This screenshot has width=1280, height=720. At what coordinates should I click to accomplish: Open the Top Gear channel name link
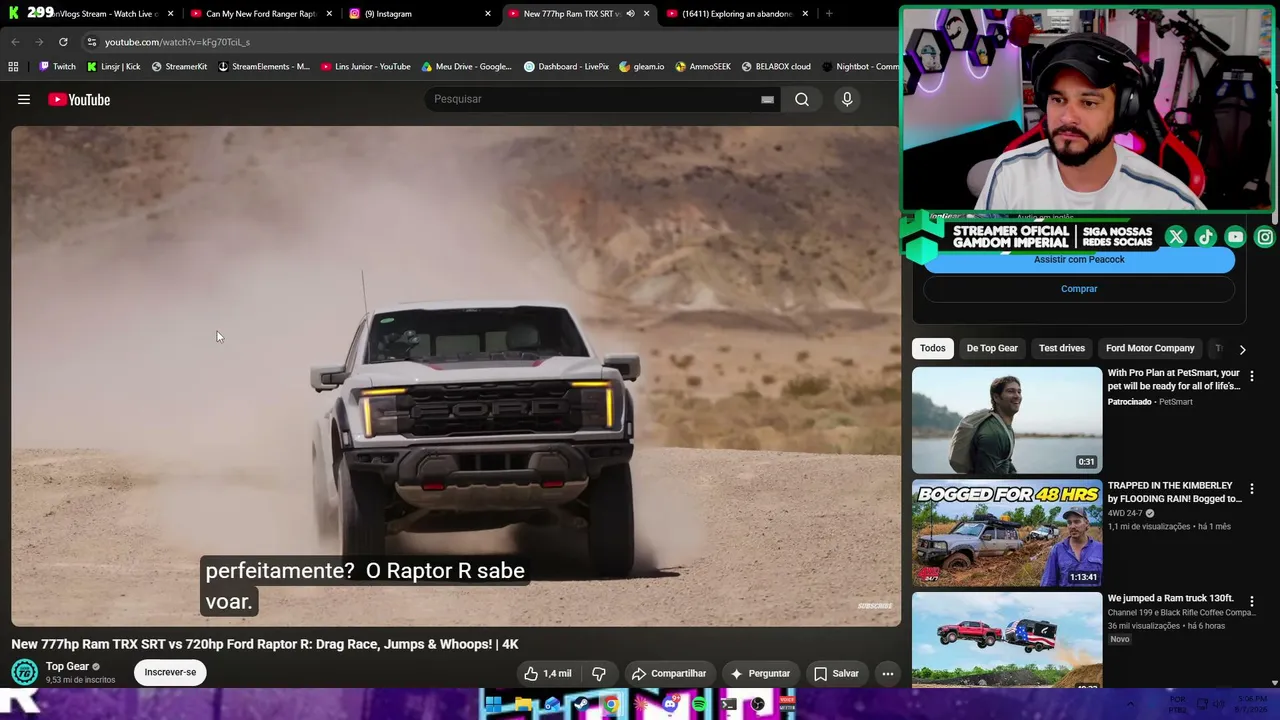68,666
